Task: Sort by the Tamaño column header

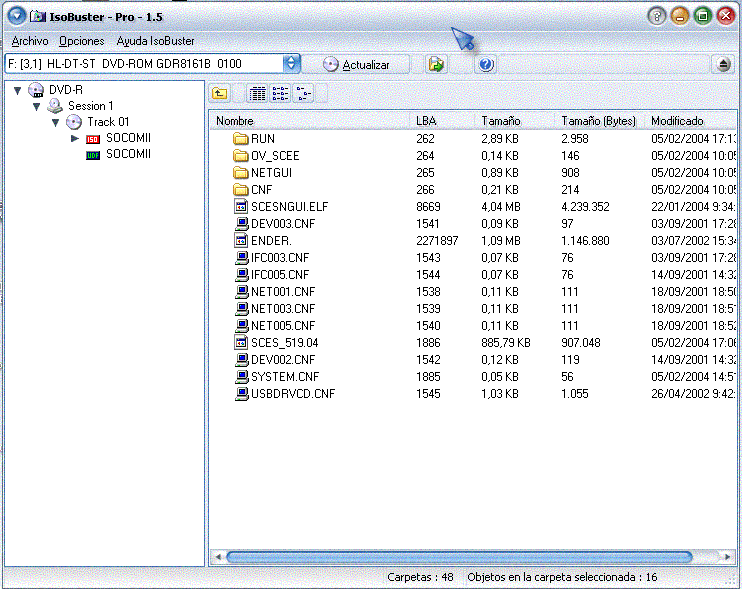Action: click(x=500, y=121)
